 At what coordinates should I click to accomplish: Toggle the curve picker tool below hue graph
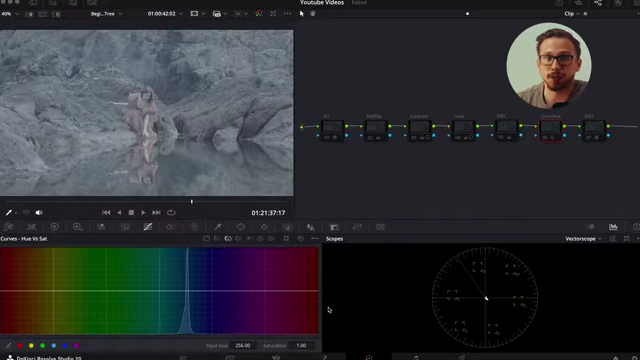[x=8, y=346]
